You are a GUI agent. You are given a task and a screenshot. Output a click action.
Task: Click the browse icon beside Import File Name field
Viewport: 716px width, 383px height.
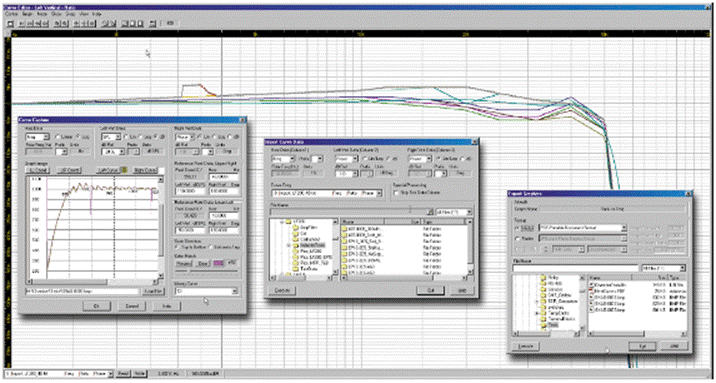coord(430,212)
